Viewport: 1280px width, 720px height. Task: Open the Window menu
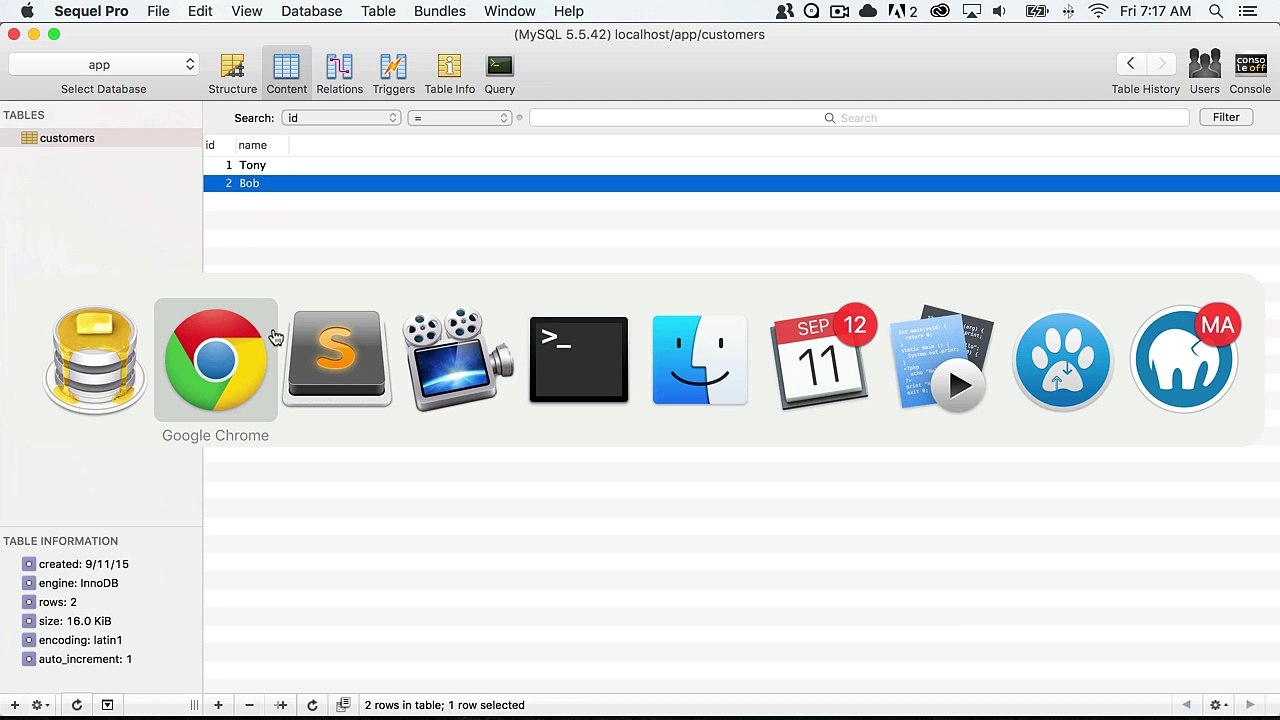[510, 11]
